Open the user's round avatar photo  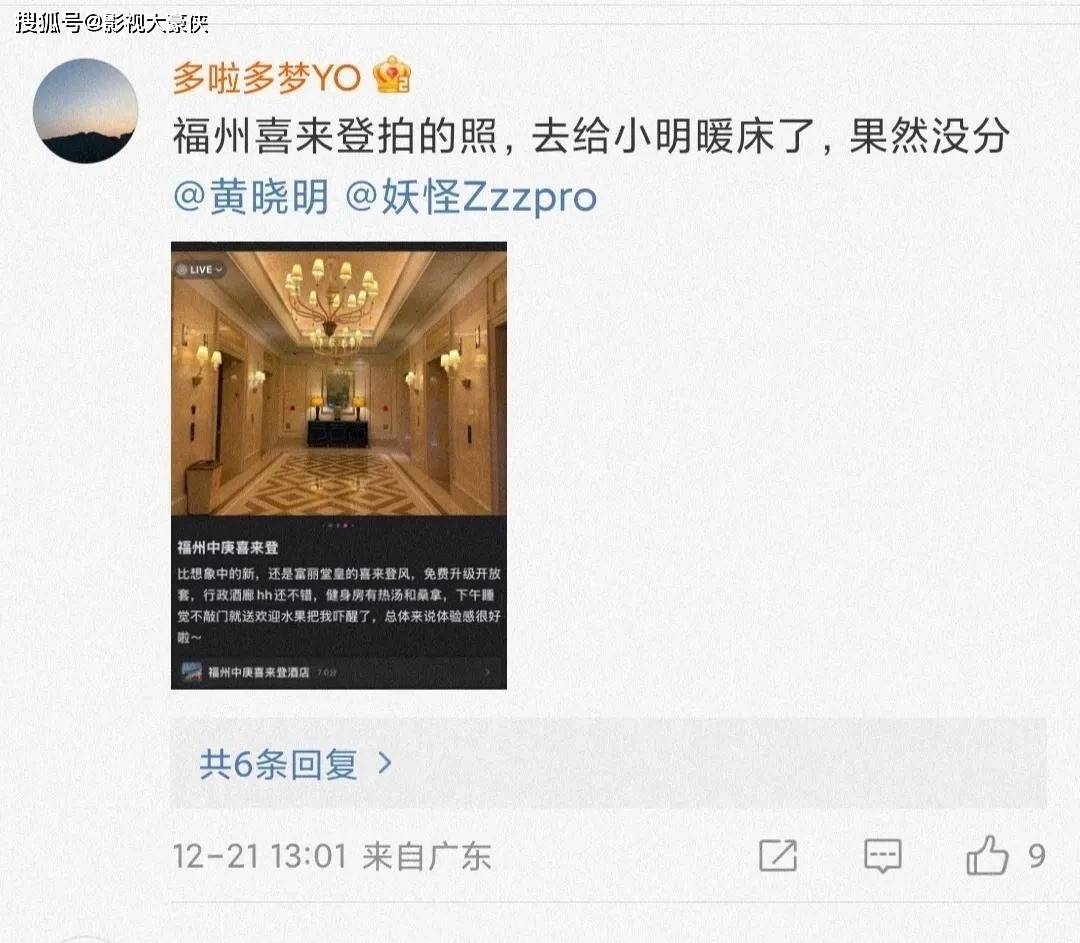click(85, 111)
